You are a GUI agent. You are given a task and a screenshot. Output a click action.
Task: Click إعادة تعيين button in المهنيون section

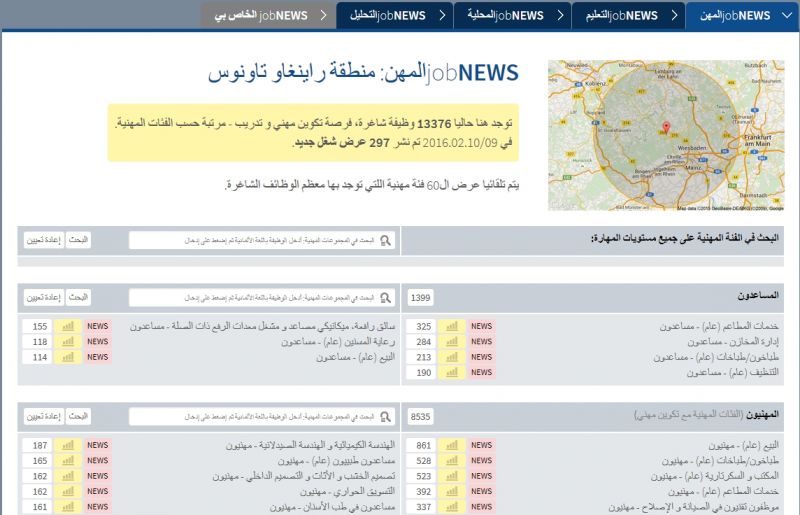pos(43,416)
